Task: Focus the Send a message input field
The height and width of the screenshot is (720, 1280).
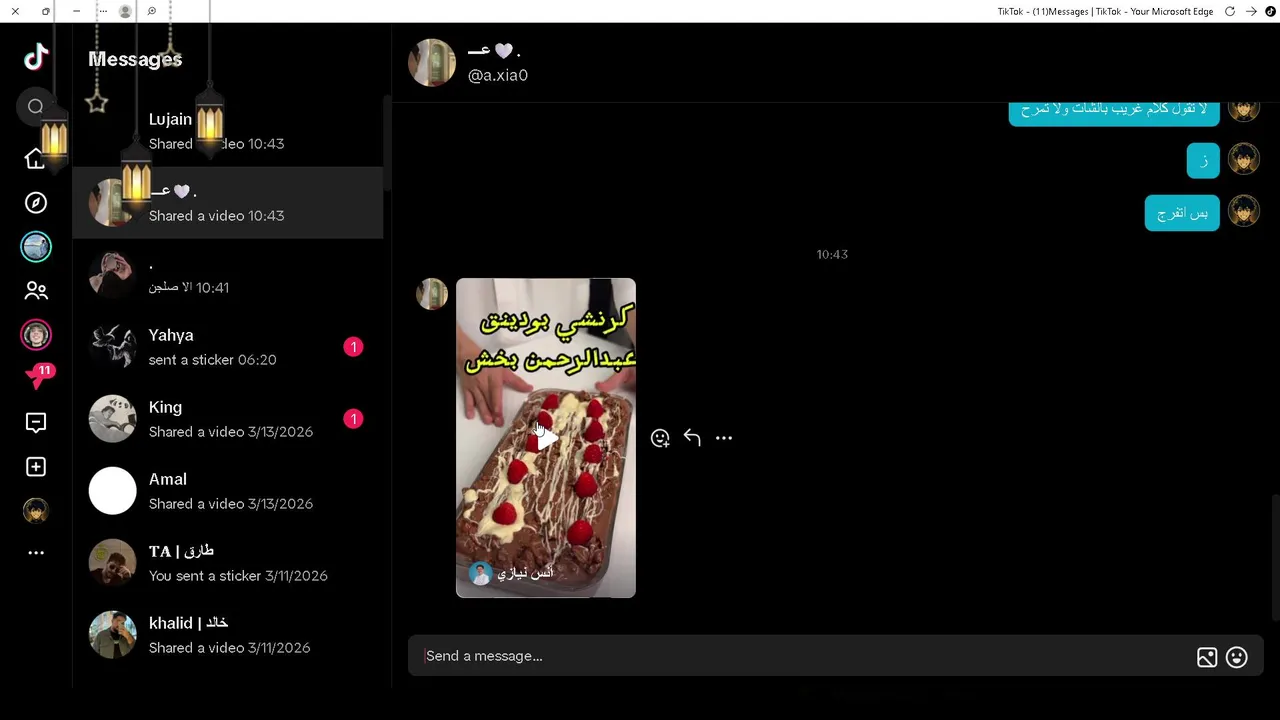Action: coord(800,656)
